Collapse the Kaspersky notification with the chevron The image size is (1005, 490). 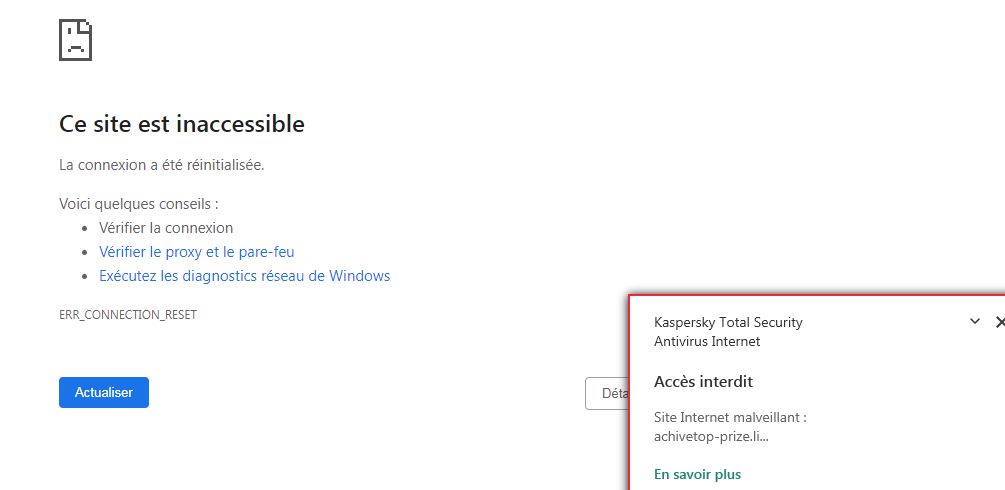975,322
